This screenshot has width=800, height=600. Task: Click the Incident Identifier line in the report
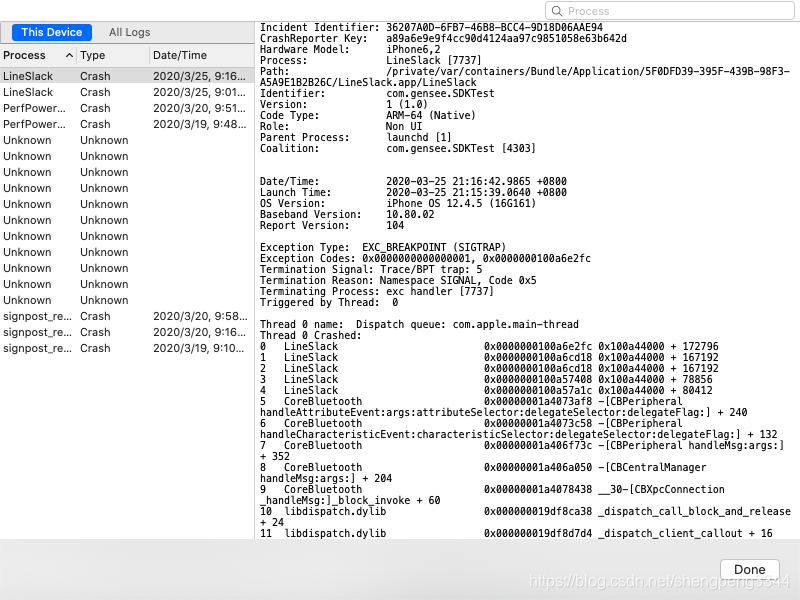pos(431,28)
